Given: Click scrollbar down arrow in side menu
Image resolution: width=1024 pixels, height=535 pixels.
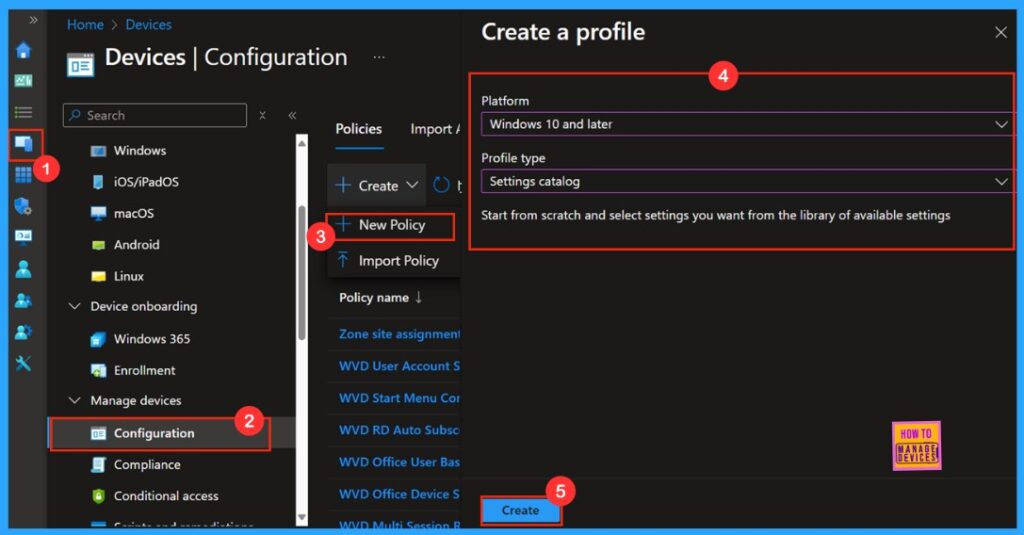Looking at the screenshot, I should [x=302, y=517].
